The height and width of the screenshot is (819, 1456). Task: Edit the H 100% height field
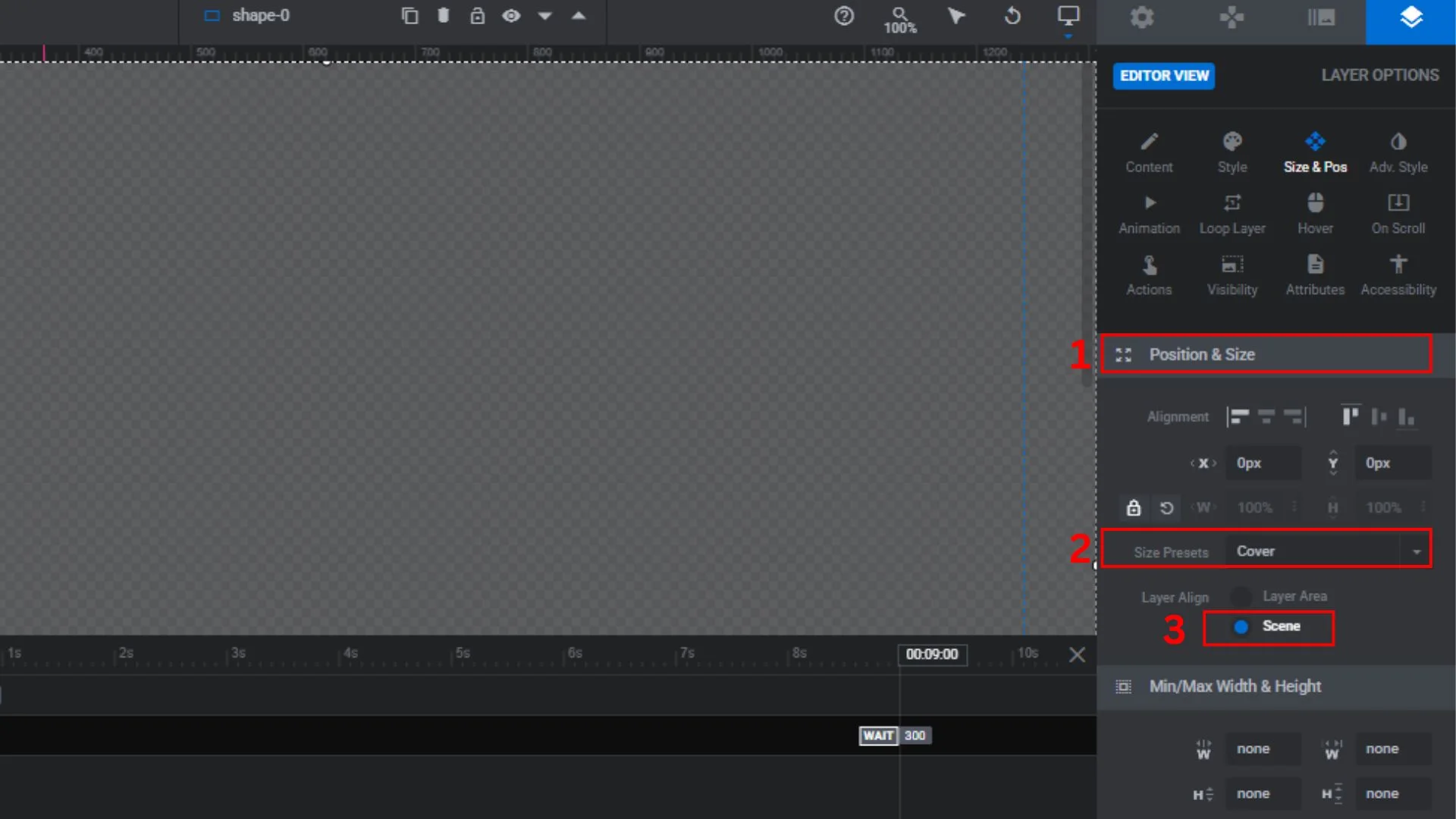tap(1394, 507)
